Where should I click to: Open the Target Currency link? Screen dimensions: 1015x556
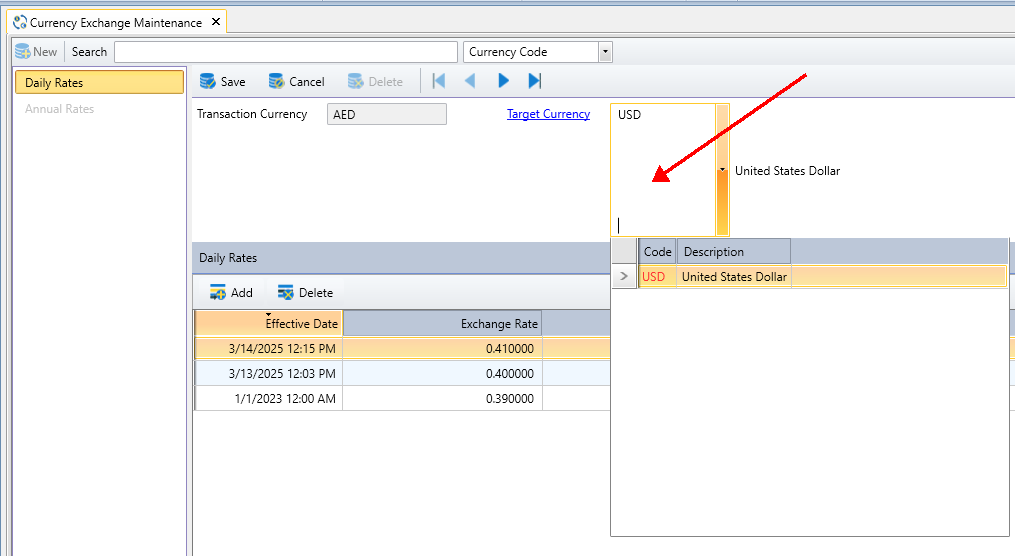coord(548,114)
